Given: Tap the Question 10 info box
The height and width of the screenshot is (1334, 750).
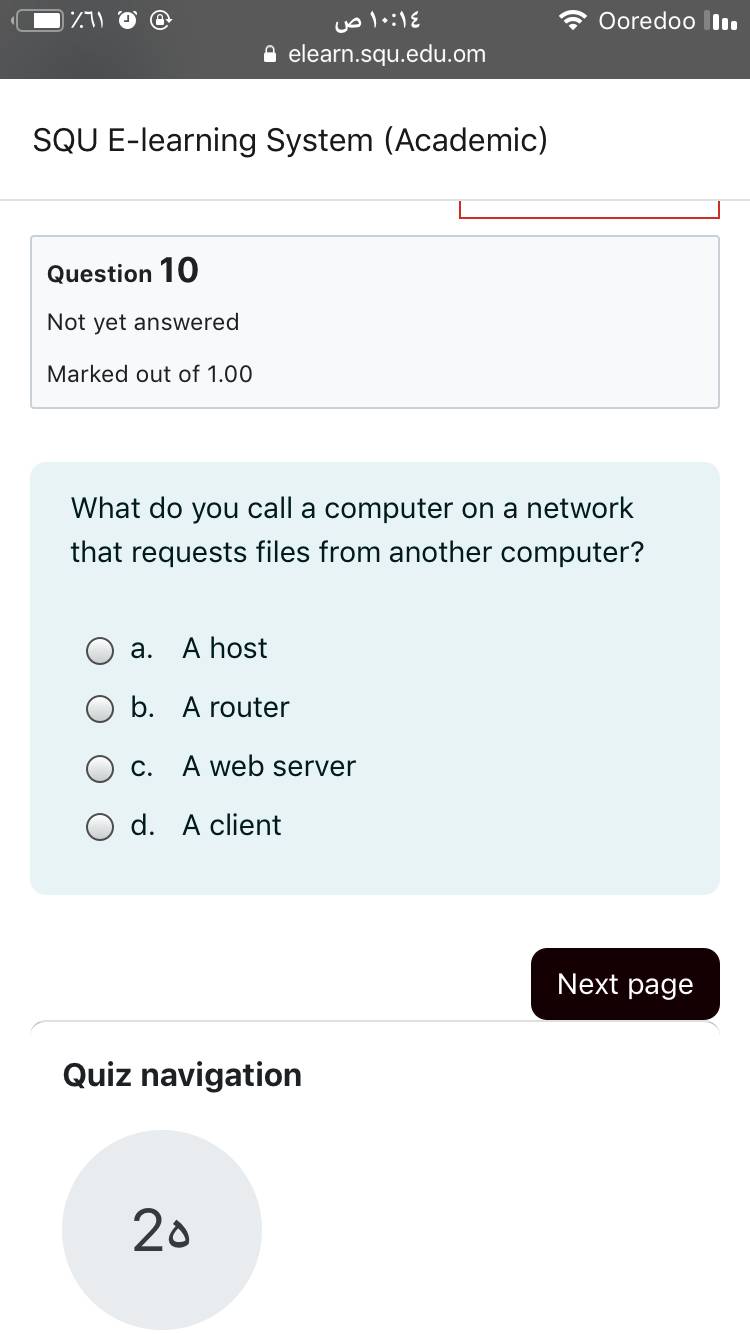Looking at the screenshot, I should tap(375, 322).
